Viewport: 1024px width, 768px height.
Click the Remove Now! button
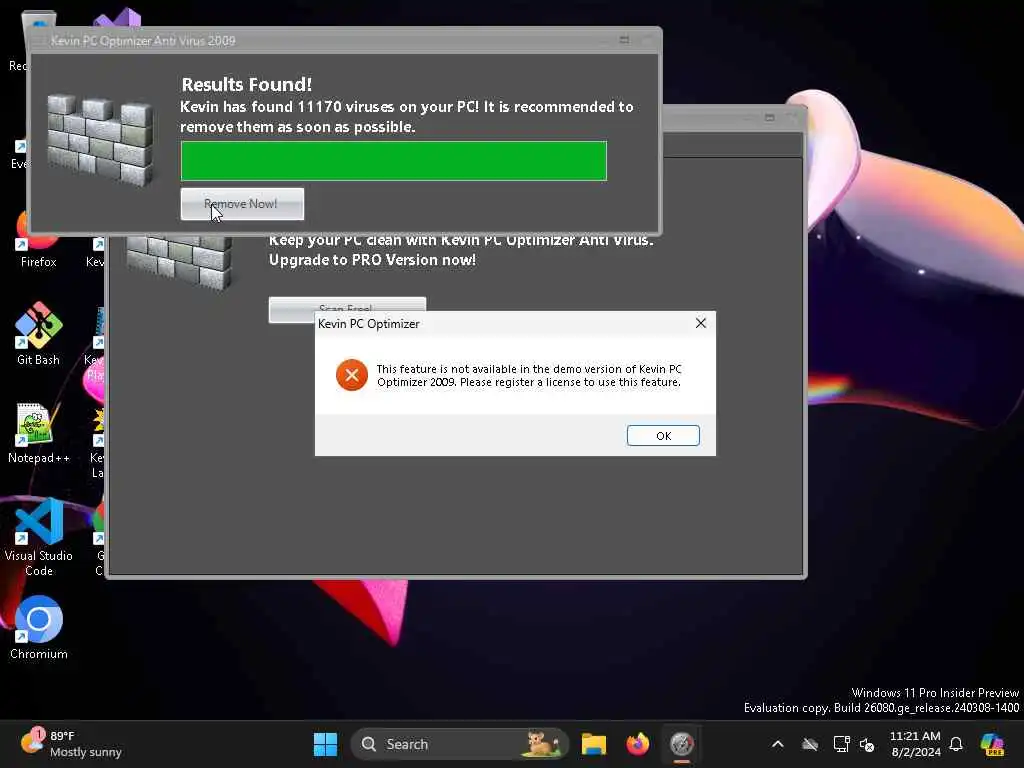point(242,204)
